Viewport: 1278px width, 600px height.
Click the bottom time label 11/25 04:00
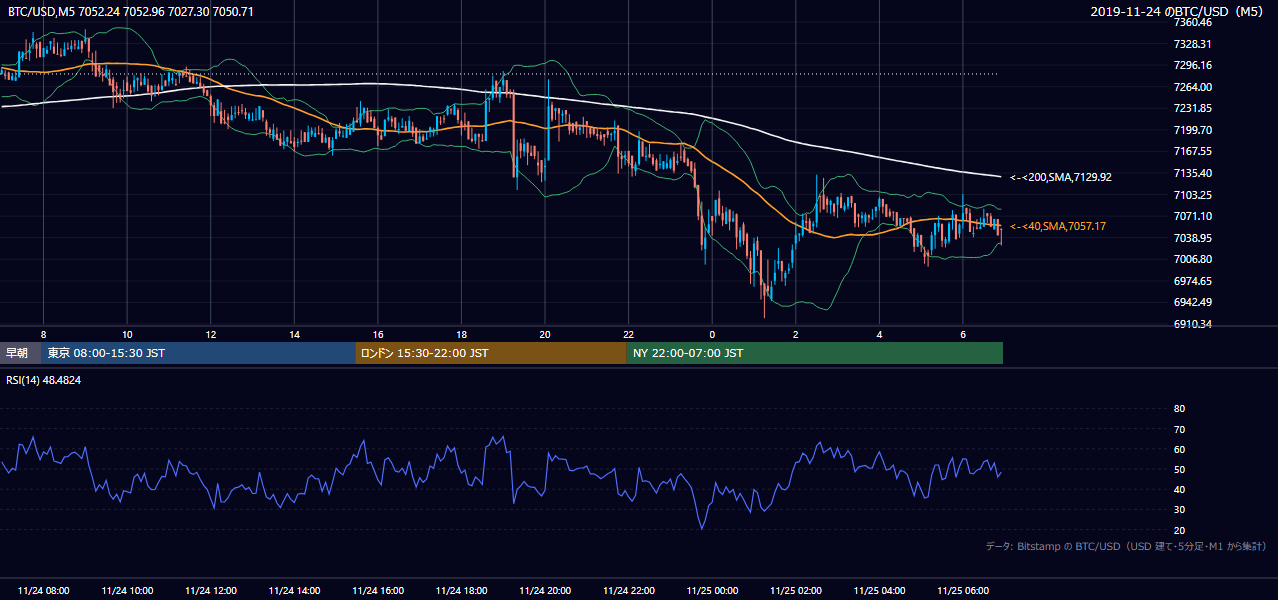[x=879, y=591]
